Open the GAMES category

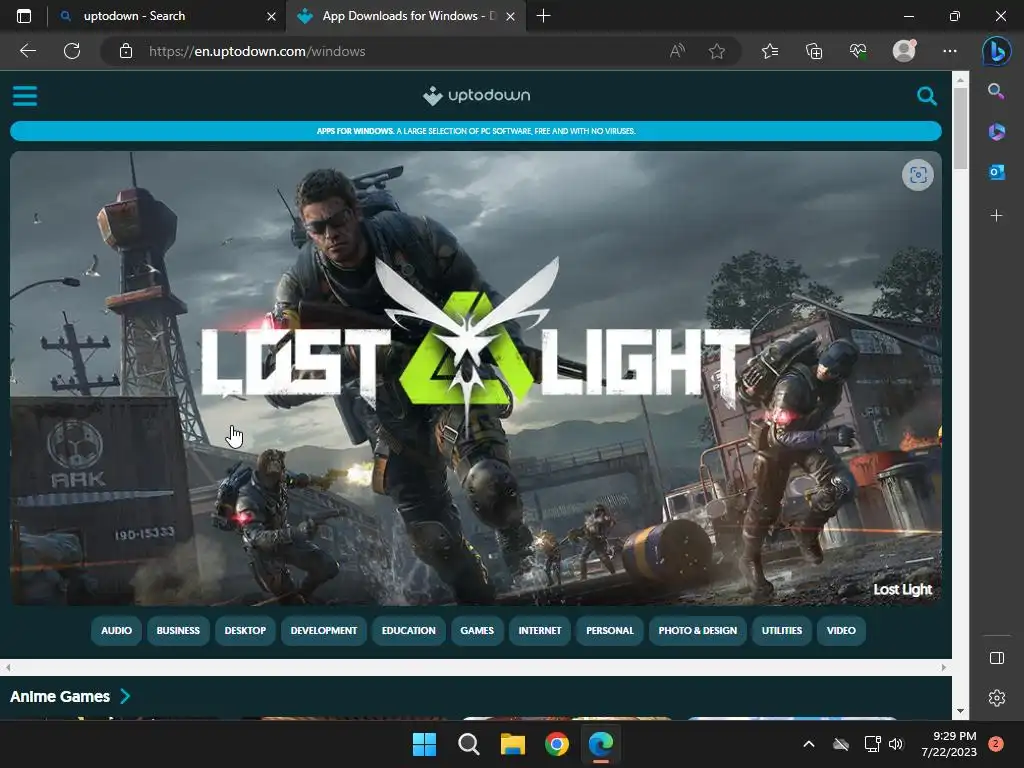(477, 631)
